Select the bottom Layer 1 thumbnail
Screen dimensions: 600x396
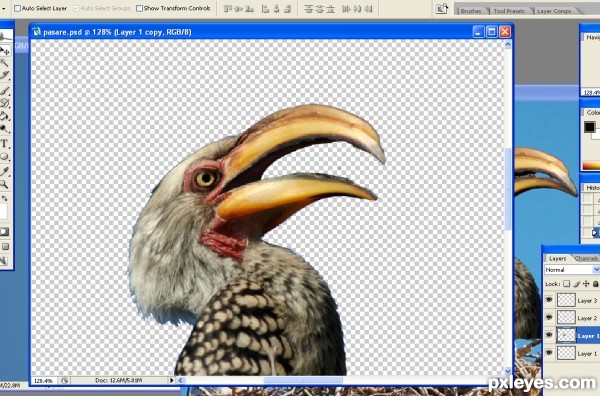[x=566, y=353]
